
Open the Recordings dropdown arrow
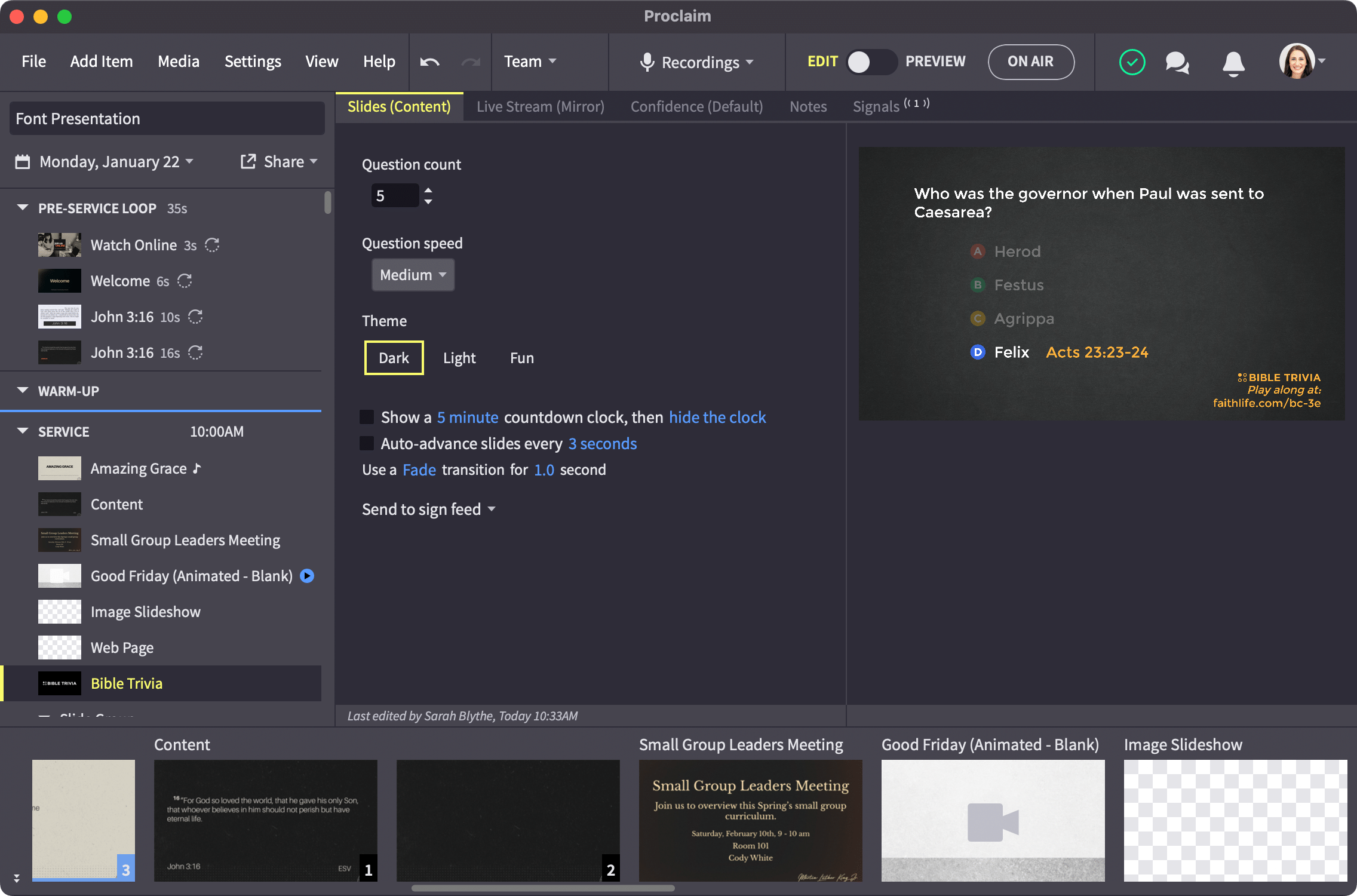pos(750,62)
